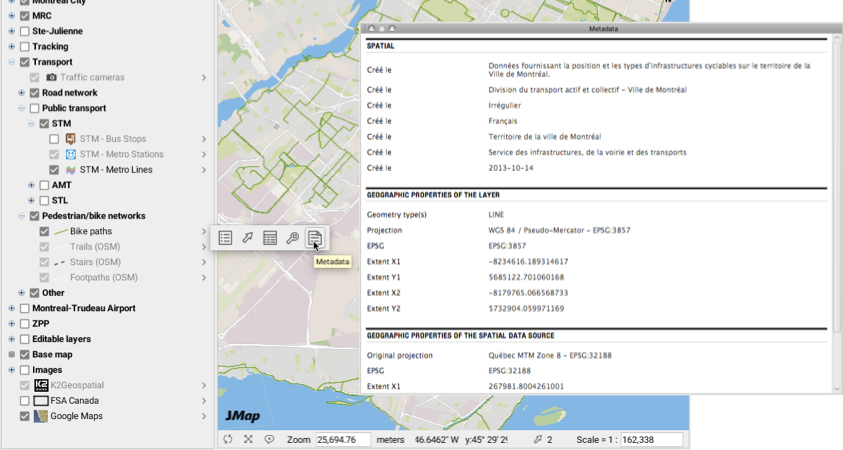Image resolution: width=843 pixels, height=450 pixels.
Task: Click the Zoom value input field
Action: (343, 440)
